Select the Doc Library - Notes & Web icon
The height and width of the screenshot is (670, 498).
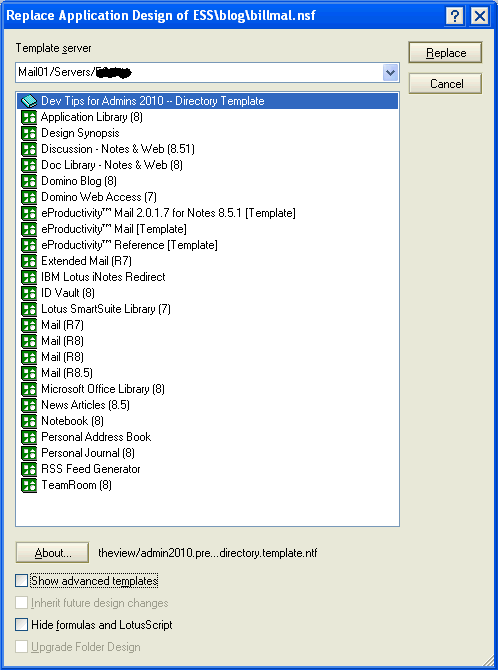[29, 165]
